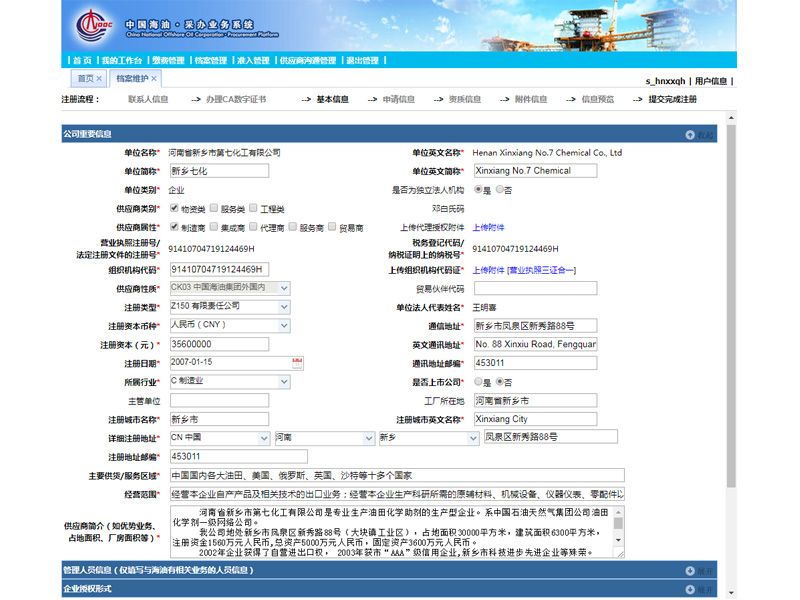This screenshot has height=600, width=800.
Task: Click inside the 经营范围 input field
Action: click(400, 492)
